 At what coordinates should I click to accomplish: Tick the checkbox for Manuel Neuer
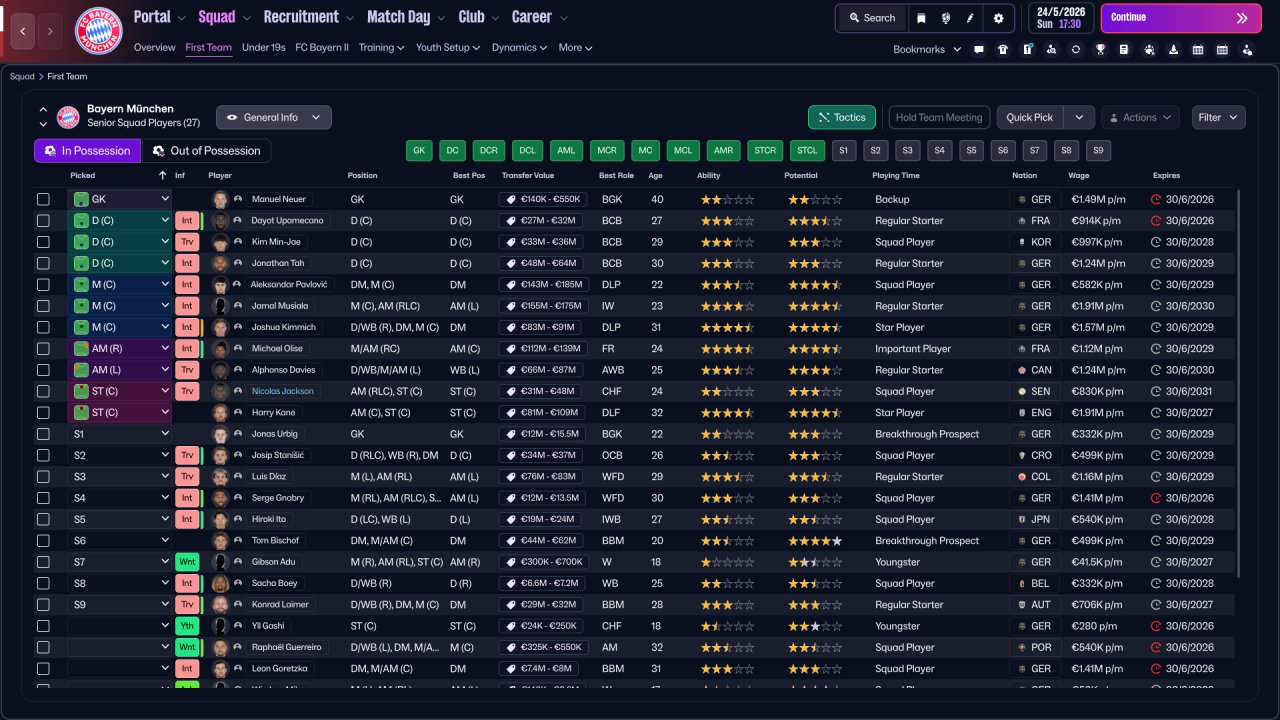tap(43, 199)
